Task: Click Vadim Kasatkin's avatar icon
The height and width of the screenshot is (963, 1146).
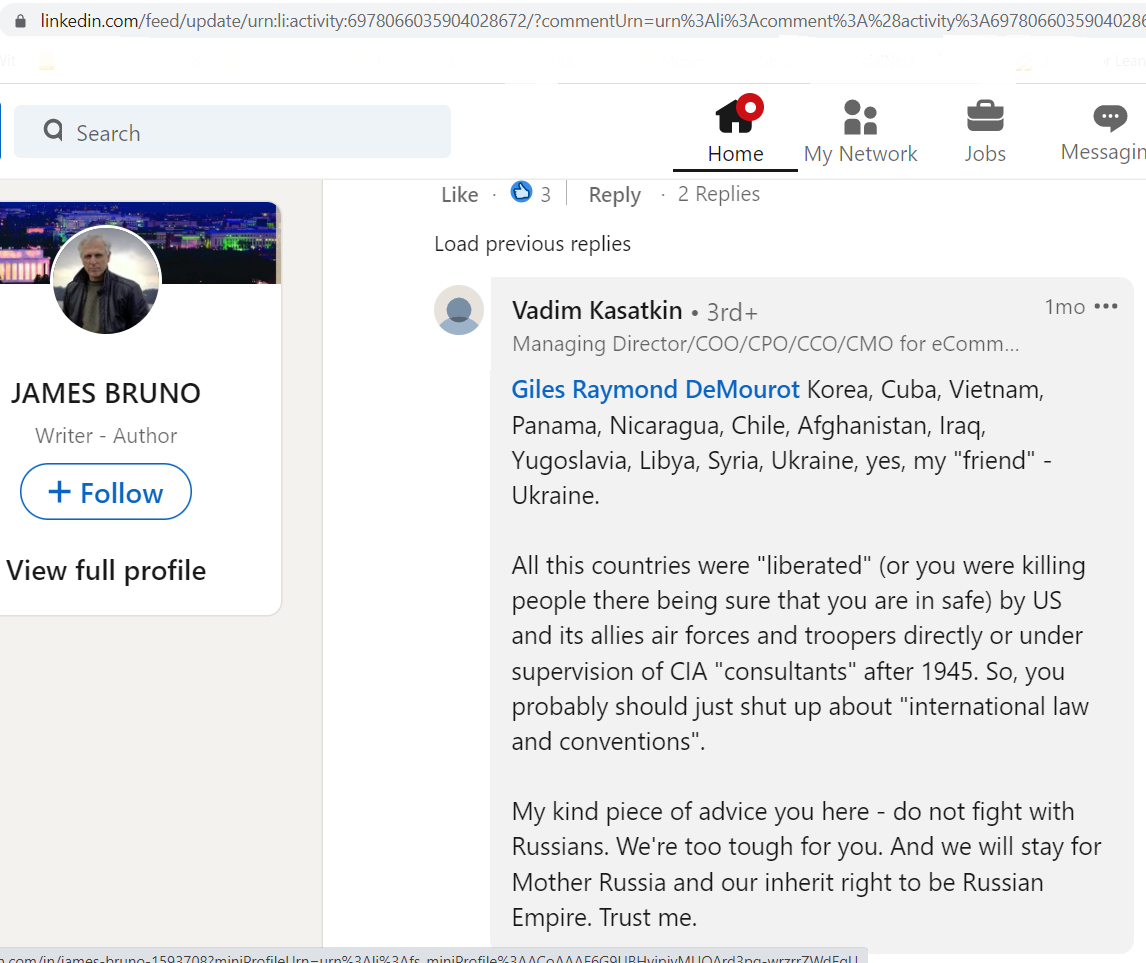Action: (x=459, y=310)
